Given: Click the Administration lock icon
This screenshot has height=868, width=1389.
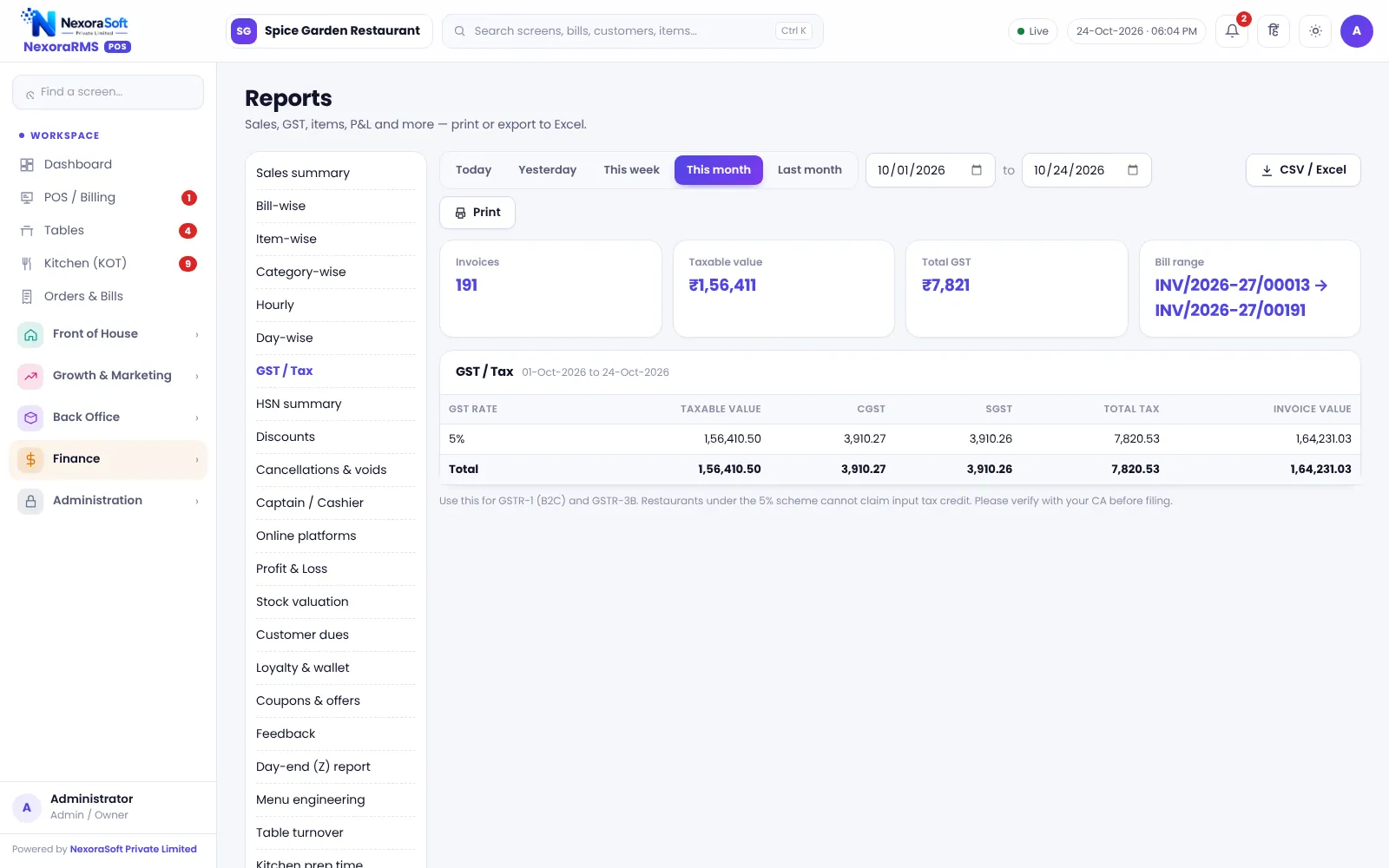Looking at the screenshot, I should click(x=30, y=501).
